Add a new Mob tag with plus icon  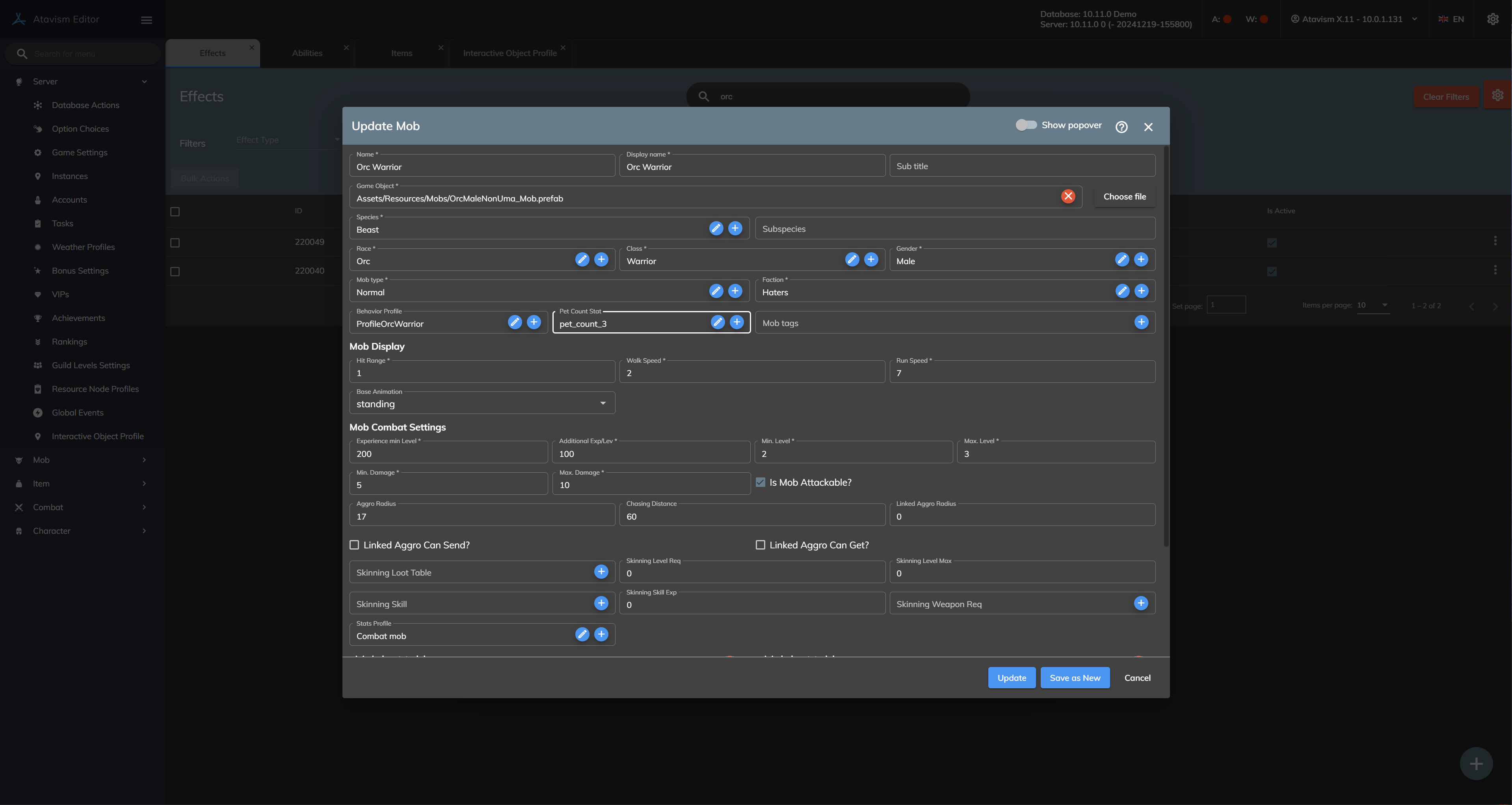(x=1141, y=322)
